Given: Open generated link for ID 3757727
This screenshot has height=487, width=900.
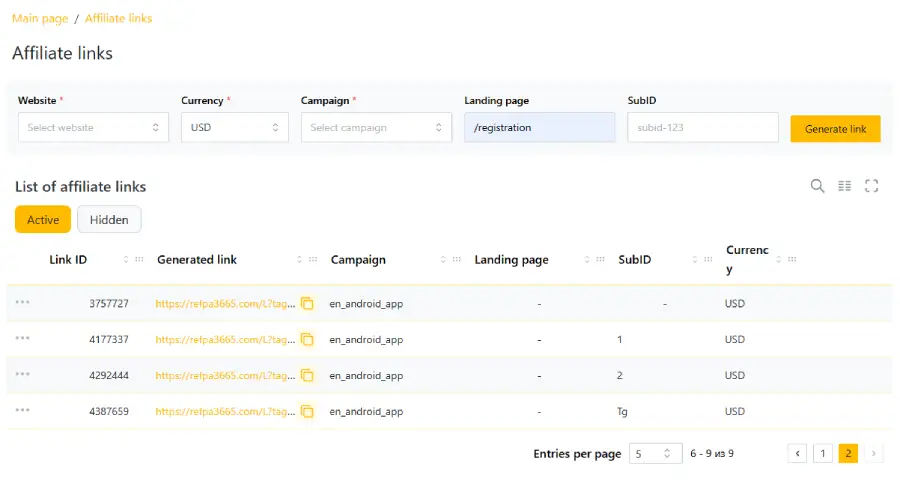Looking at the screenshot, I should 226,304.
